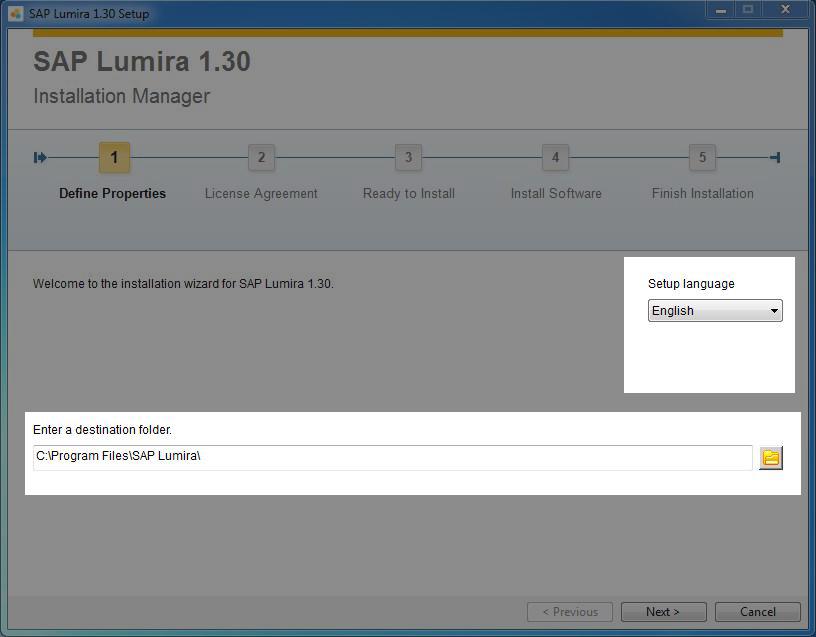This screenshot has height=637, width=816.
Task: Select step 2 License Agreement marker
Action: point(261,157)
